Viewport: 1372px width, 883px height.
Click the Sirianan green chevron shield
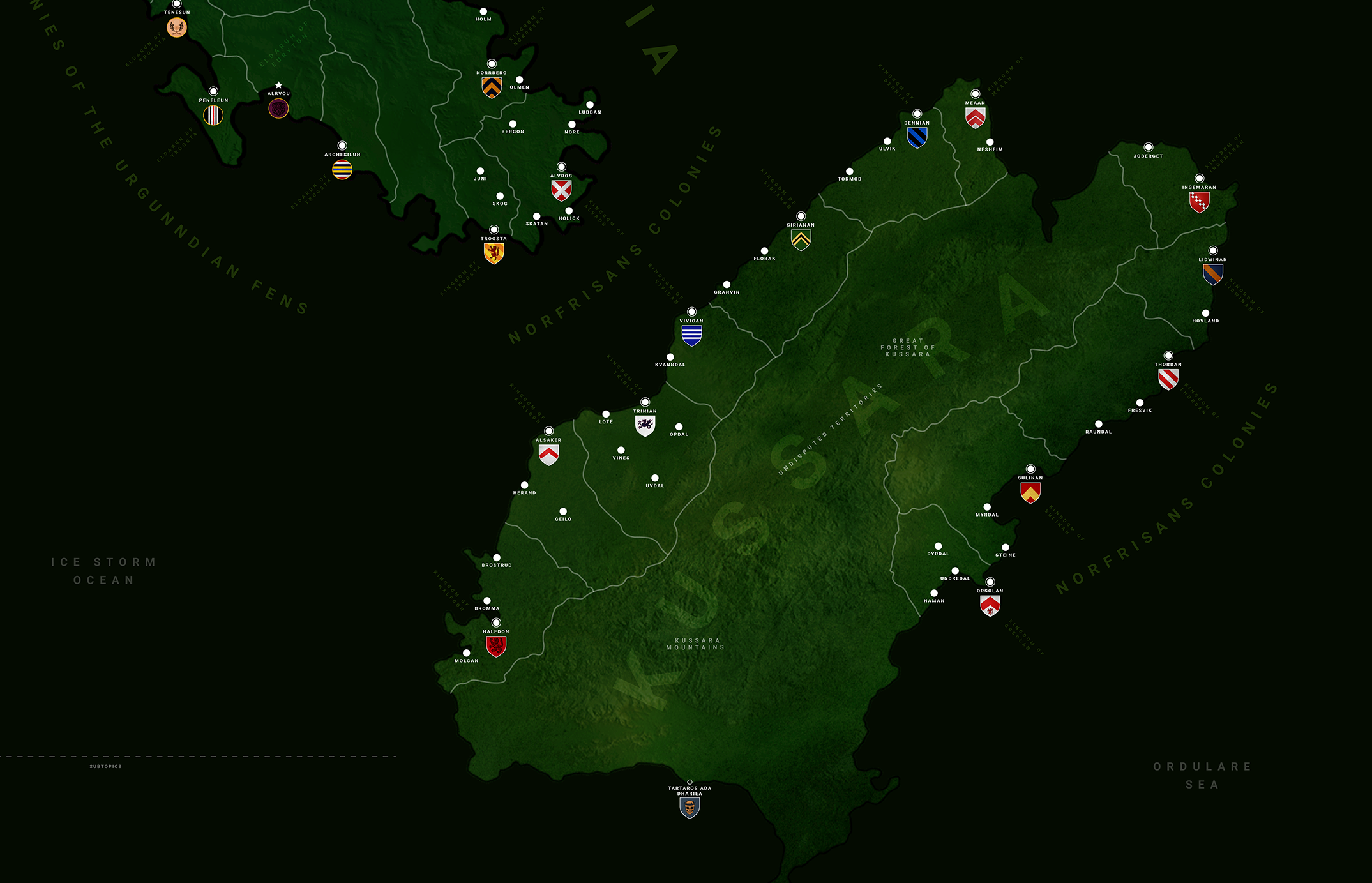tap(801, 240)
